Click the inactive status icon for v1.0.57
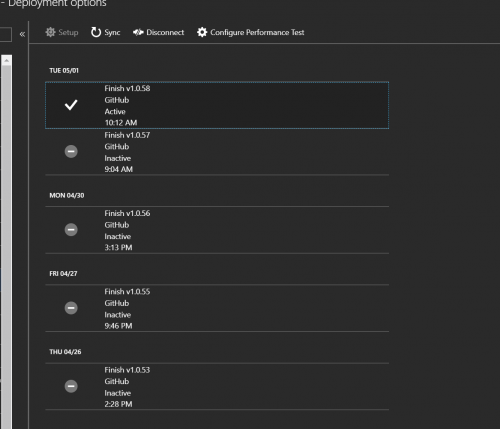The height and width of the screenshot is (429, 500). tap(71, 151)
